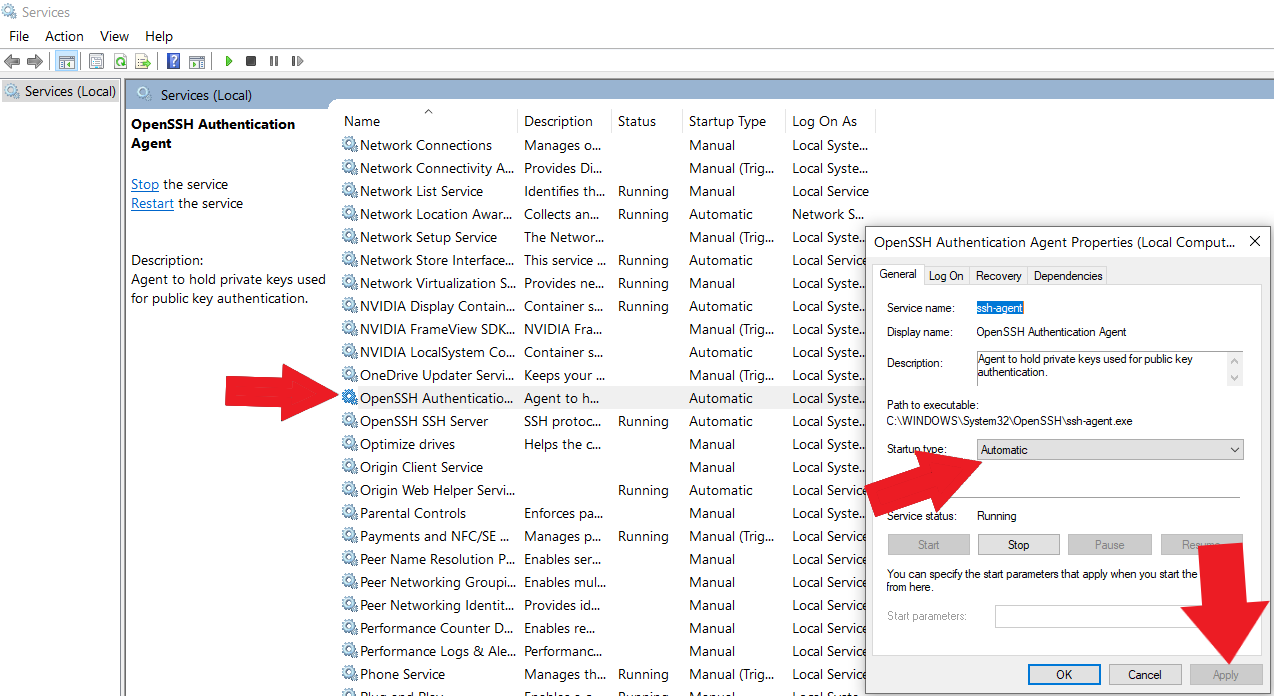Click the highlighted ssh-agent service name field
This screenshot has height=696, width=1274.
[x=1000, y=308]
